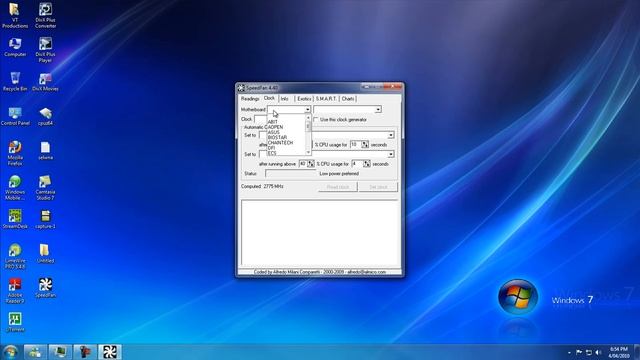Click the Read clock button
This screenshot has height=360, width=640.
click(338, 187)
